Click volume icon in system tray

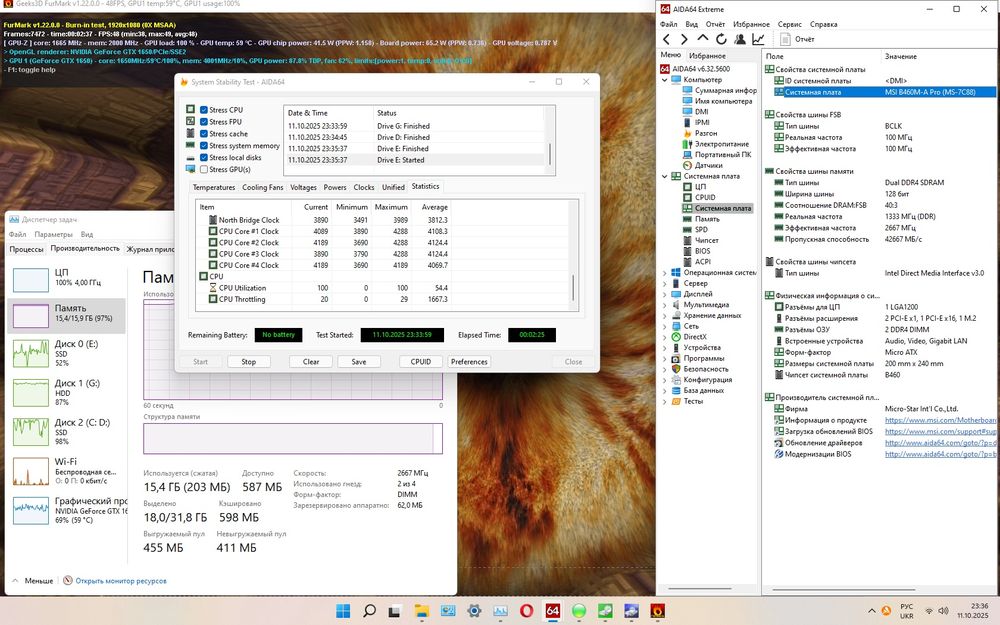(x=943, y=611)
